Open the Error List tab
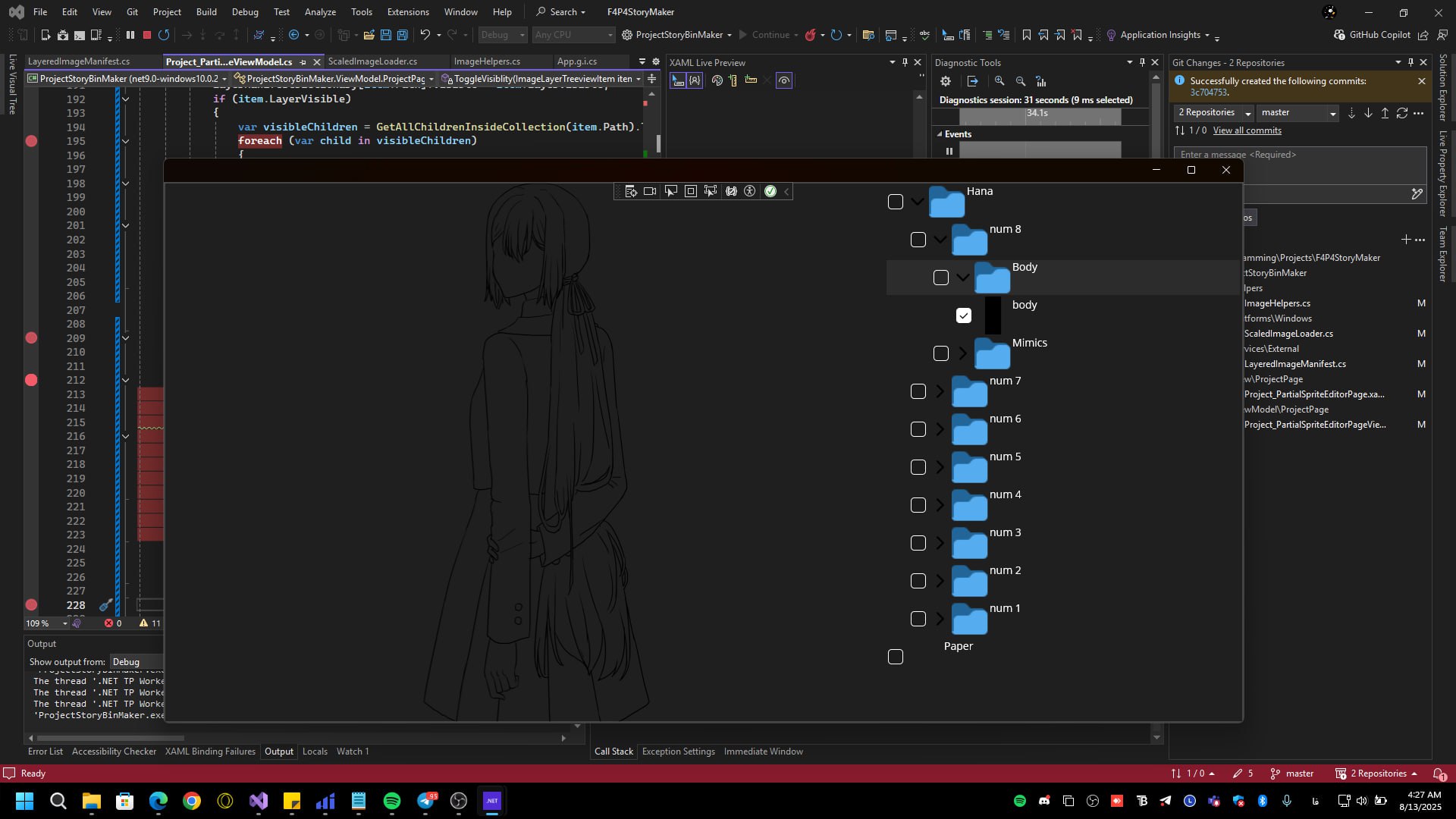Image resolution: width=1456 pixels, height=819 pixels. [45, 752]
